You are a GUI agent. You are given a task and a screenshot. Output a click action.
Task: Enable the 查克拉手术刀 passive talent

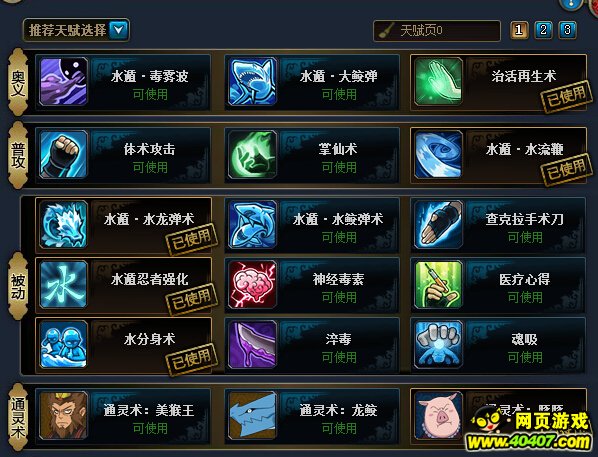coord(498,225)
